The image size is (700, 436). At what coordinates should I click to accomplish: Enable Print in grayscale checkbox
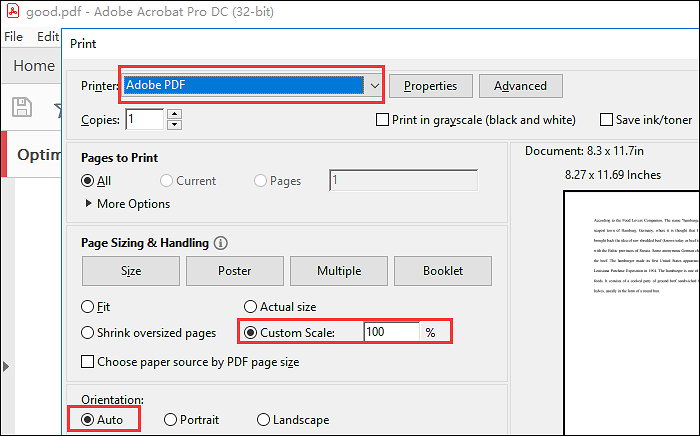click(382, 120)
